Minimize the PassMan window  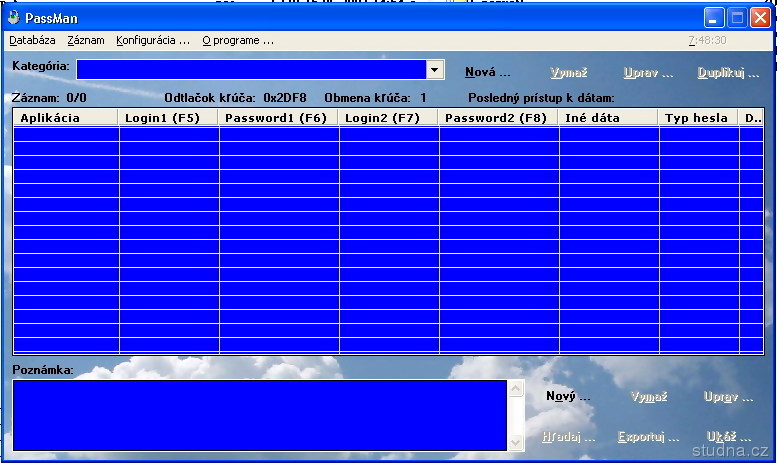click(713, 18)
